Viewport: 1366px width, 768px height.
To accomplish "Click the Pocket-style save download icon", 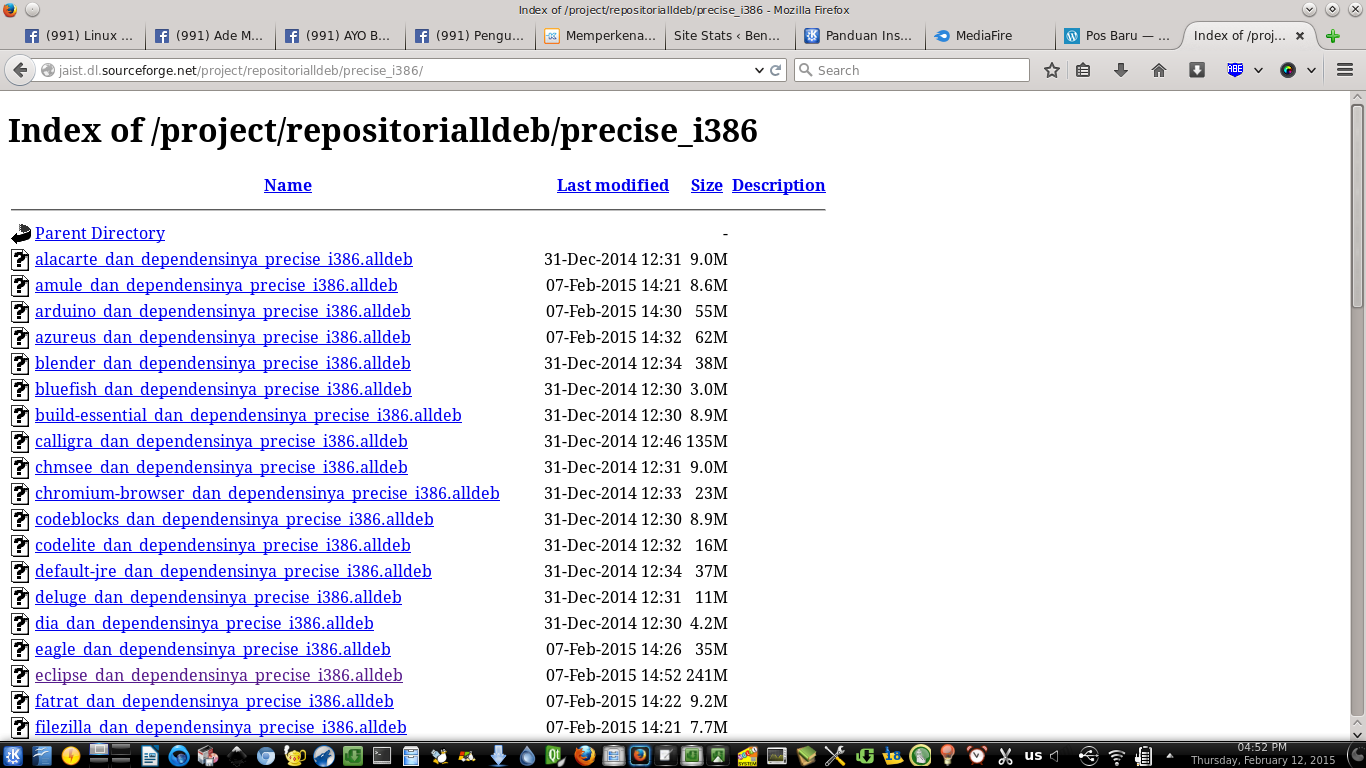I will [1197, 70].
